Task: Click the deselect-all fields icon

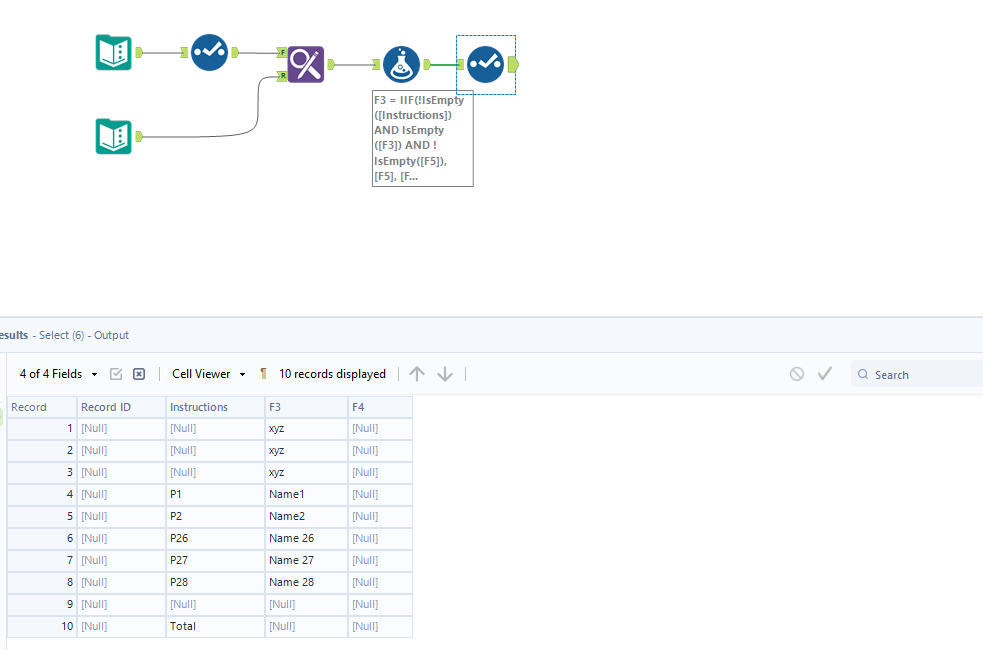Action: click(138, 373)
